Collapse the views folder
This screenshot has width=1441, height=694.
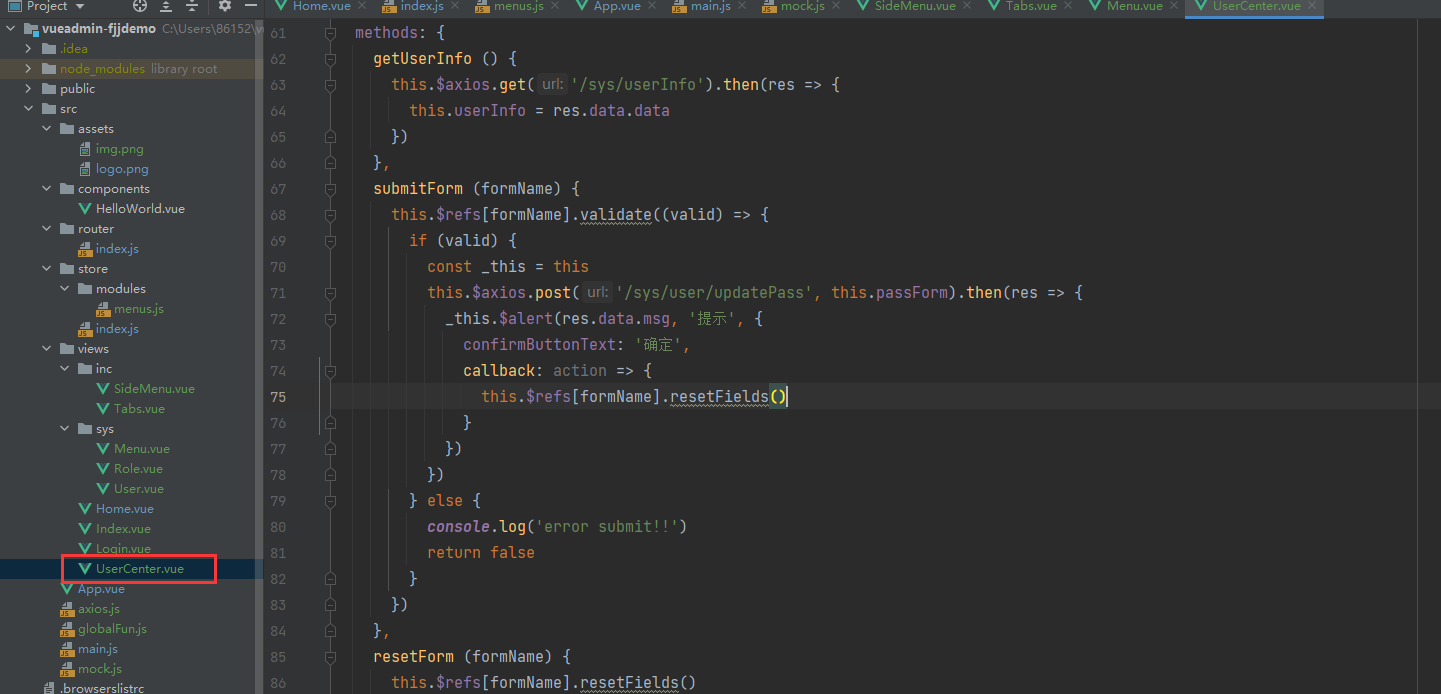47,349
